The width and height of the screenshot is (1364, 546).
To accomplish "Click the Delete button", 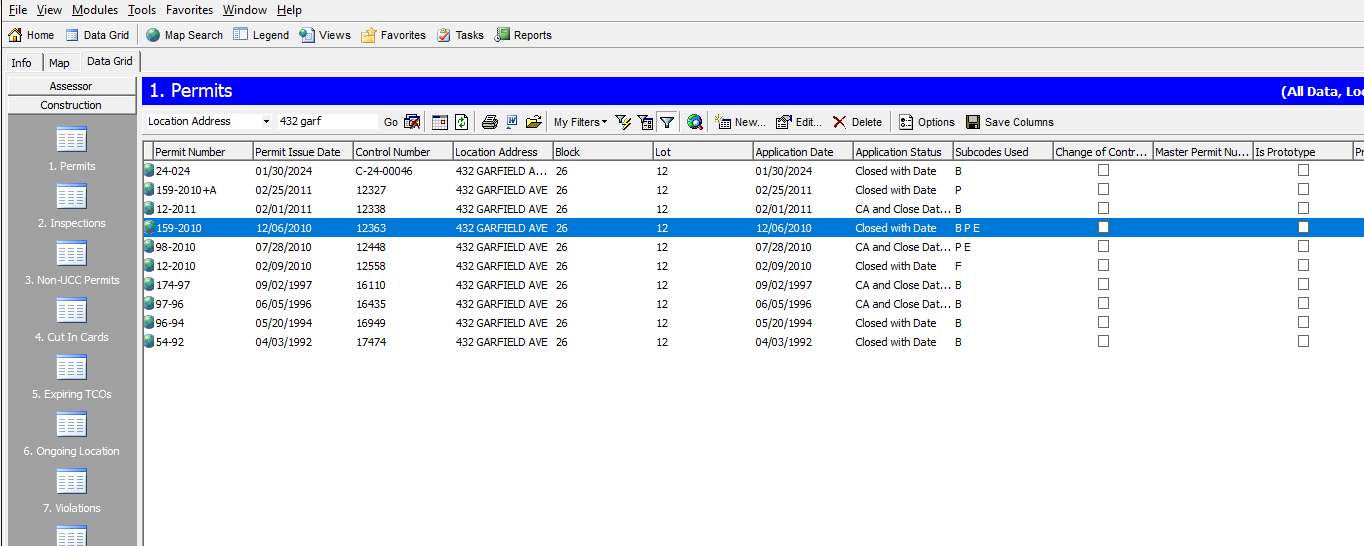I will click(x=857, y=122).
